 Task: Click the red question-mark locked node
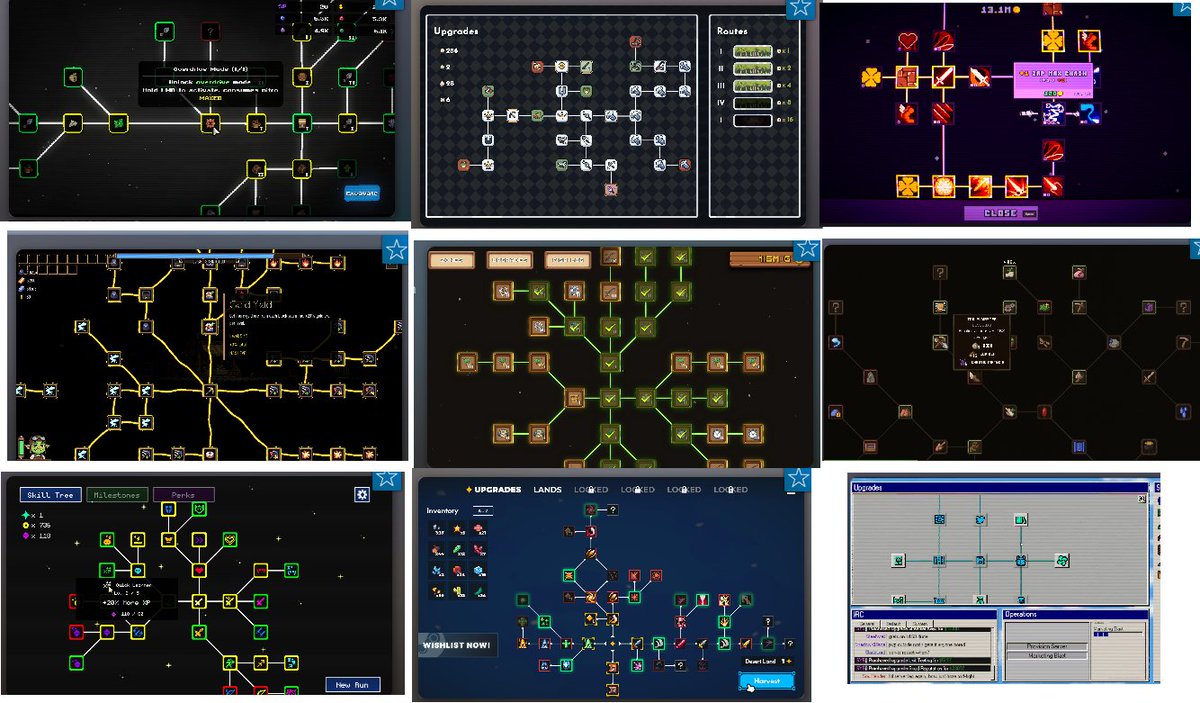[x=210, y=32]
